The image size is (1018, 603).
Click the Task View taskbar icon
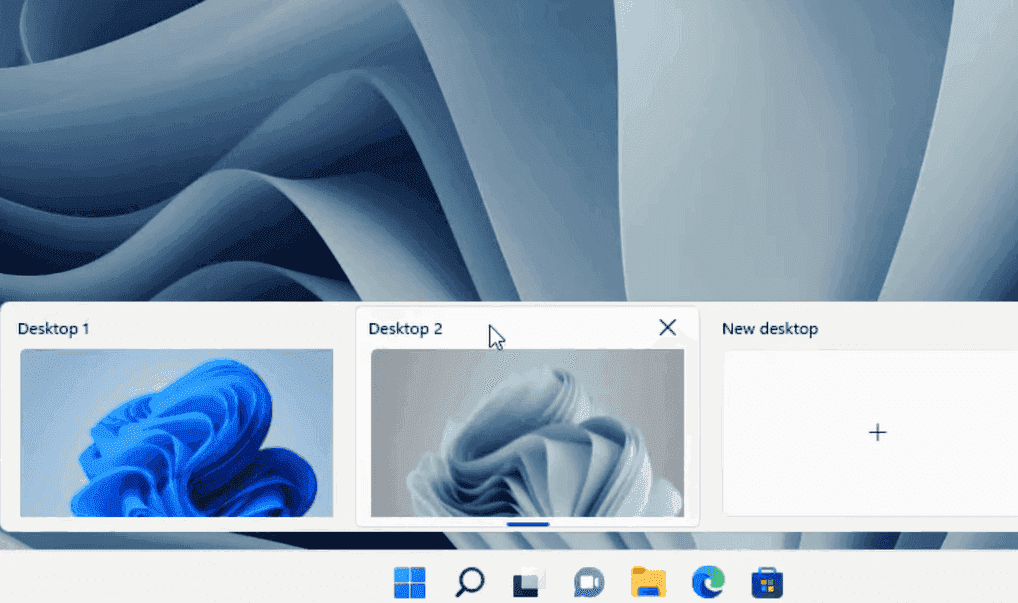(529, 582)
